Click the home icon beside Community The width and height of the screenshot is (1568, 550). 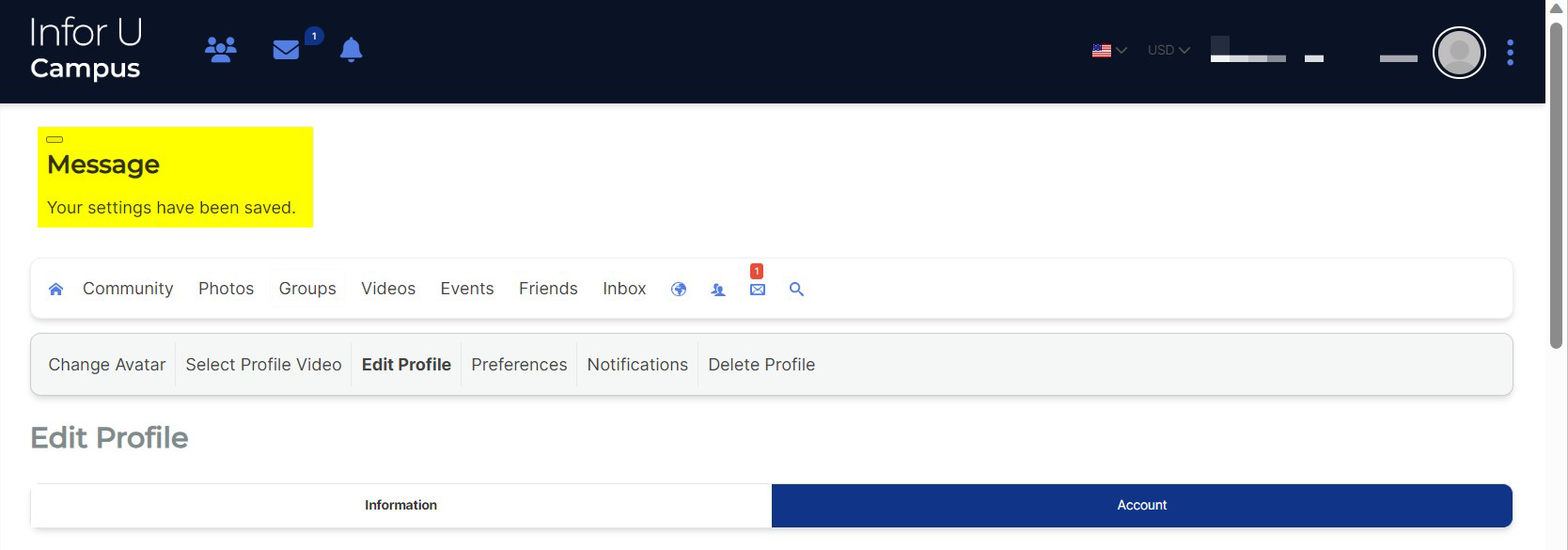coord(55,290)
